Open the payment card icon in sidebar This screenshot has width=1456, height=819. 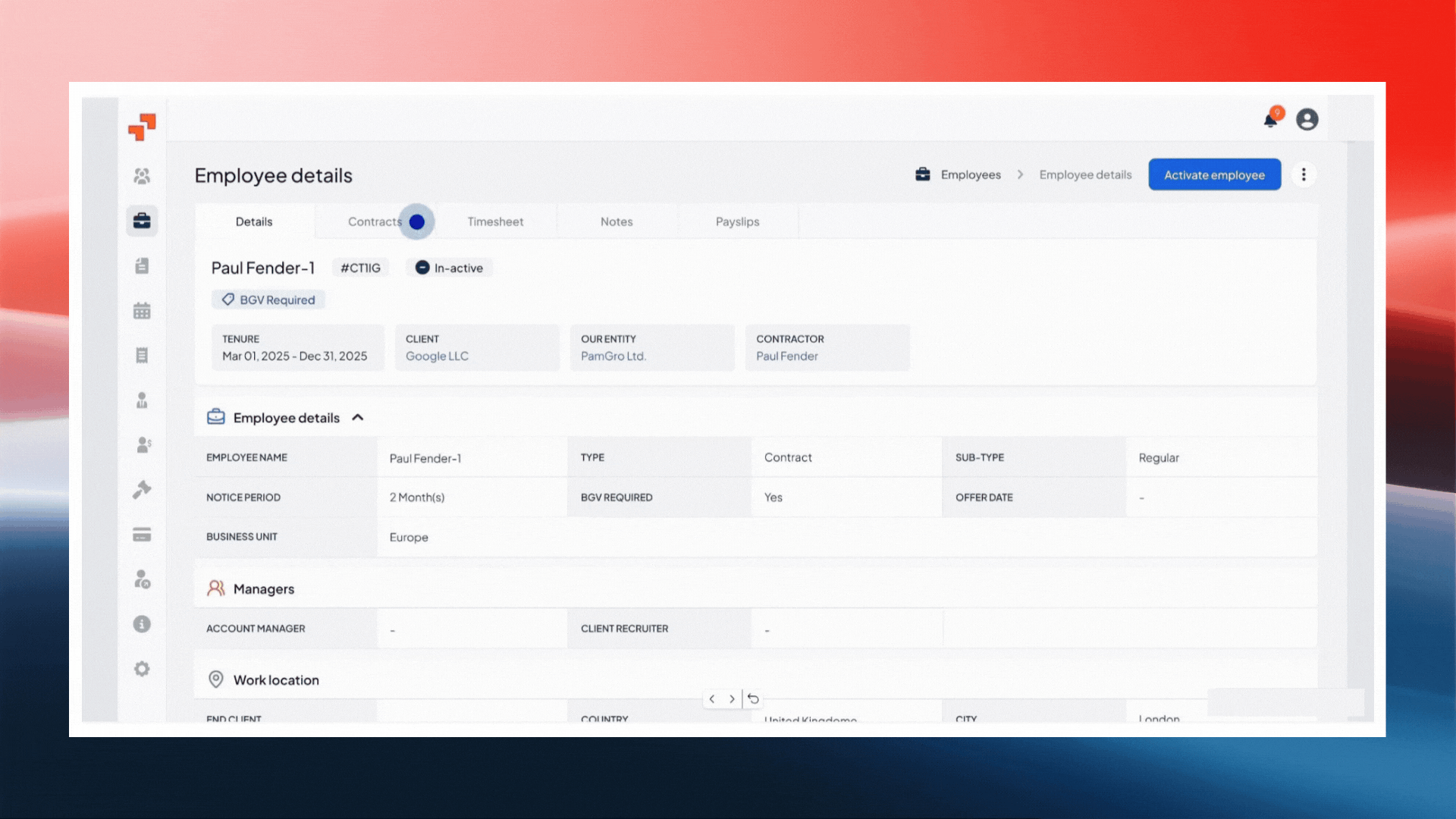point(142,534)
